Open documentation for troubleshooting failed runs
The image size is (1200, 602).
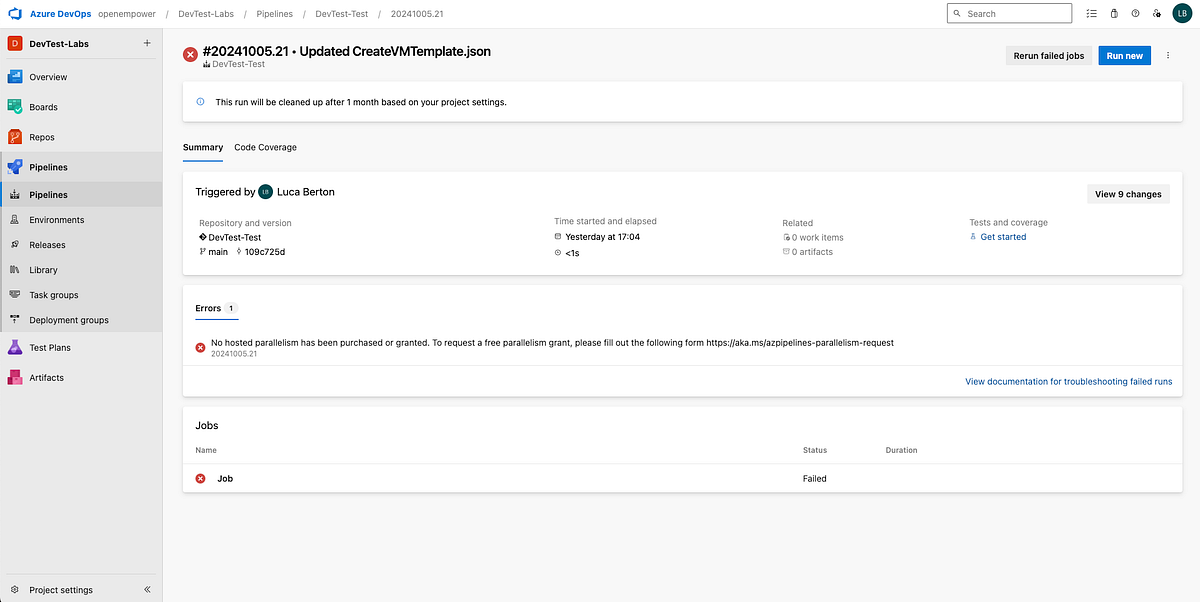1068,381
